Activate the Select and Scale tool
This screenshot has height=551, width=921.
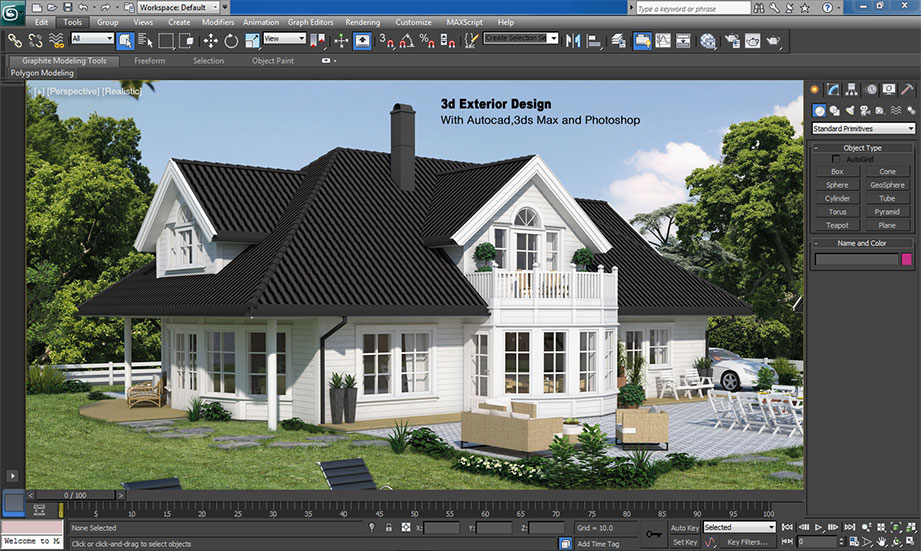pyautogui.click(x=252, y=41)
